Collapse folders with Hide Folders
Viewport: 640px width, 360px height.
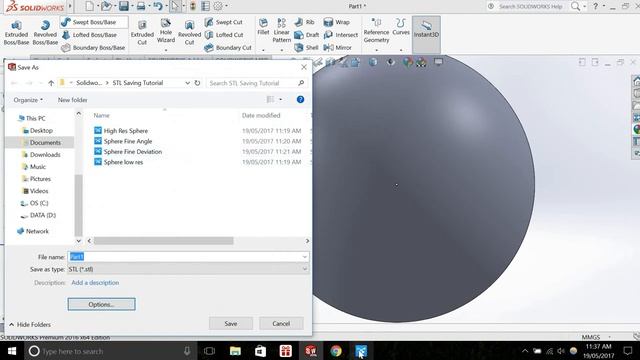(x=30, y=324)
